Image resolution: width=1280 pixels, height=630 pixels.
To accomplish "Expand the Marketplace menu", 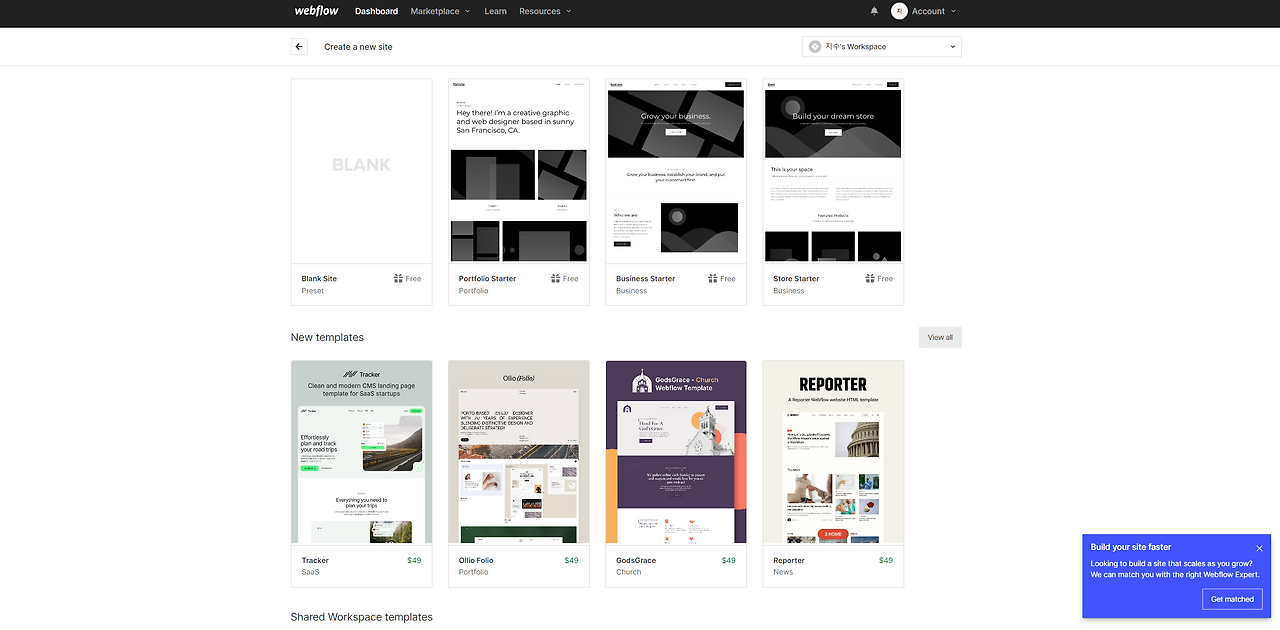I will pos(439,11).
